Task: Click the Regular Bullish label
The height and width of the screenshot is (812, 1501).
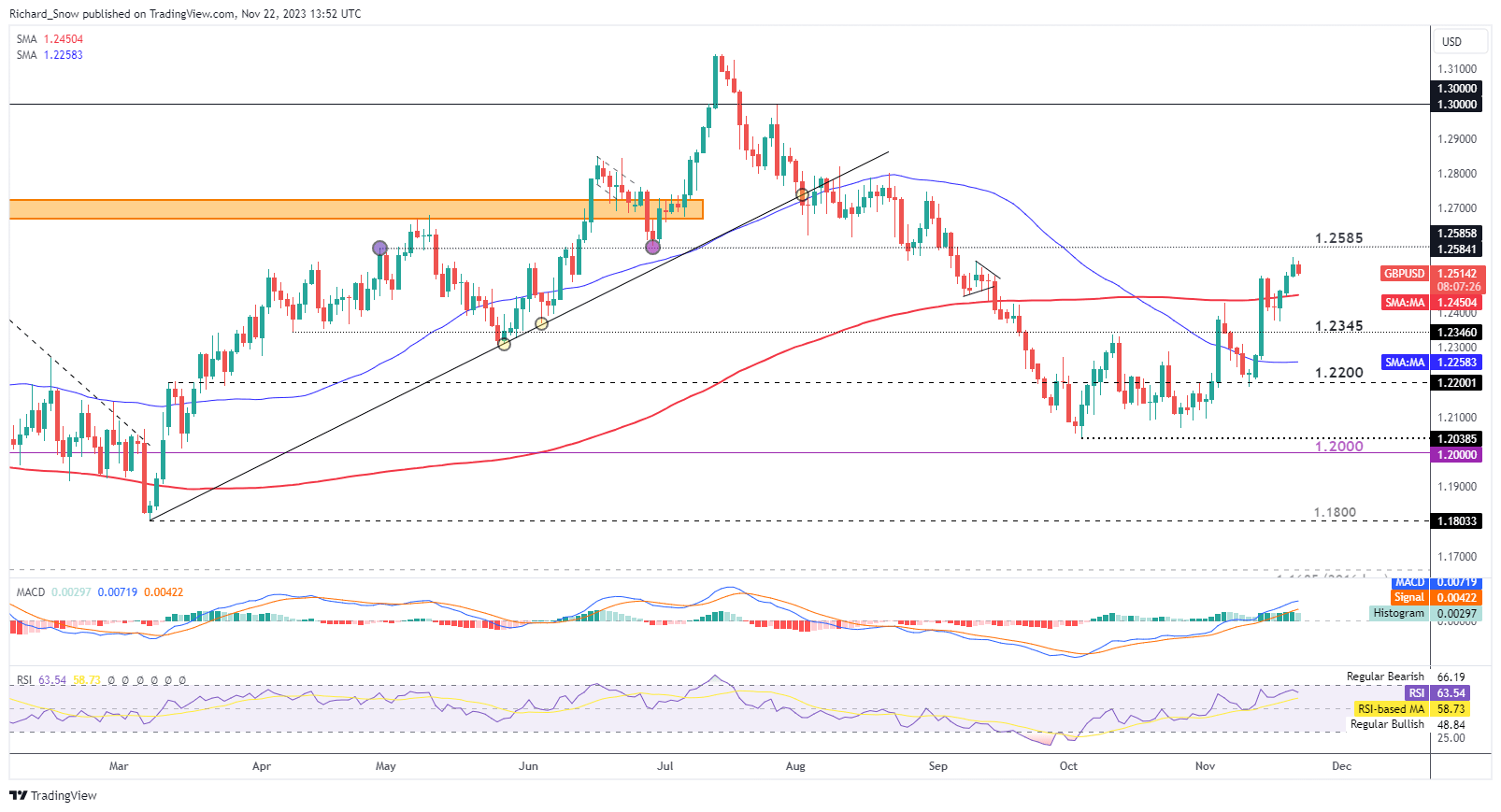Action: [x=1387, y=724]
